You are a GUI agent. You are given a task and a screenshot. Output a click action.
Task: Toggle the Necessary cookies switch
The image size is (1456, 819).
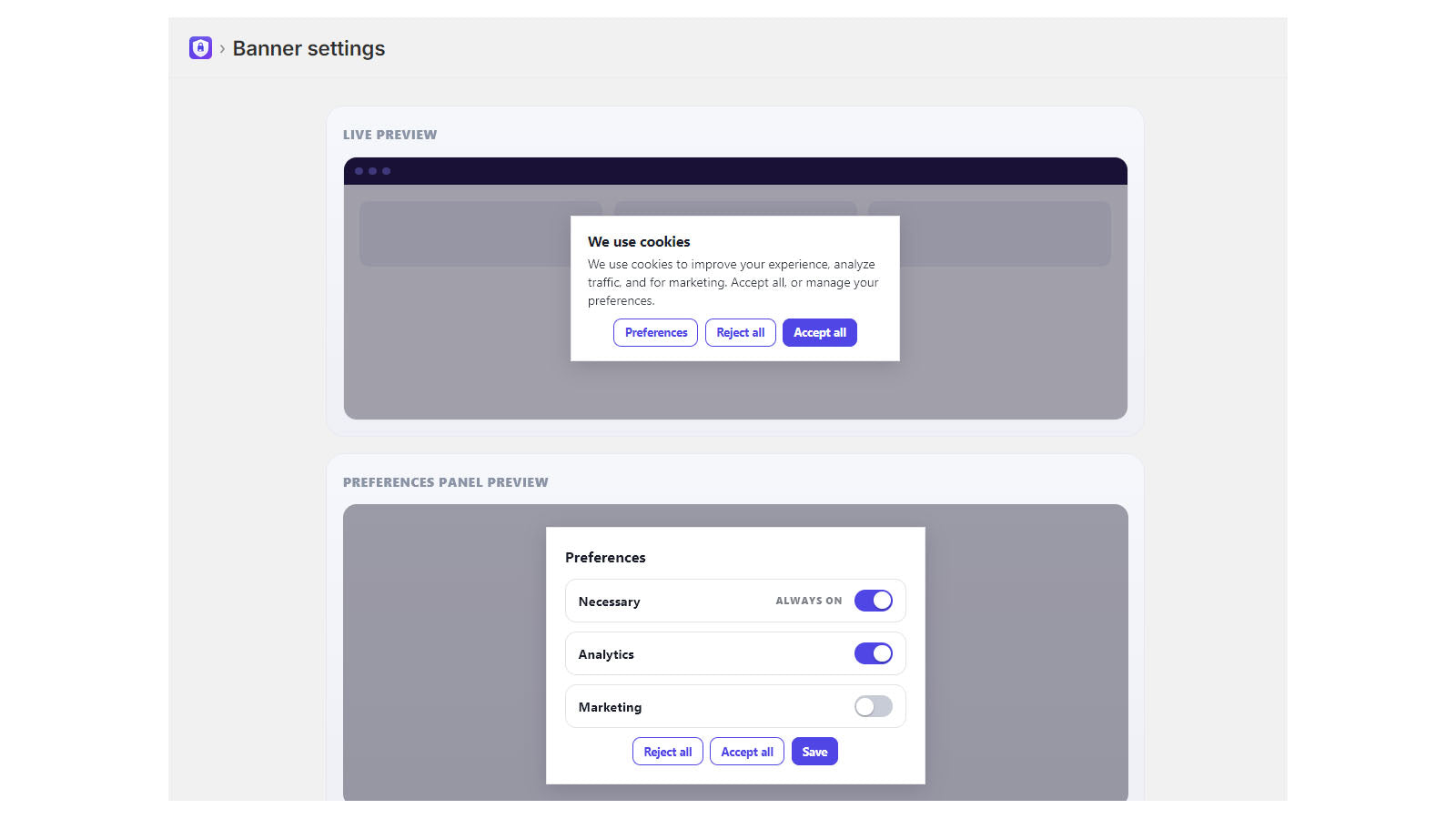[x=874, y=601]
